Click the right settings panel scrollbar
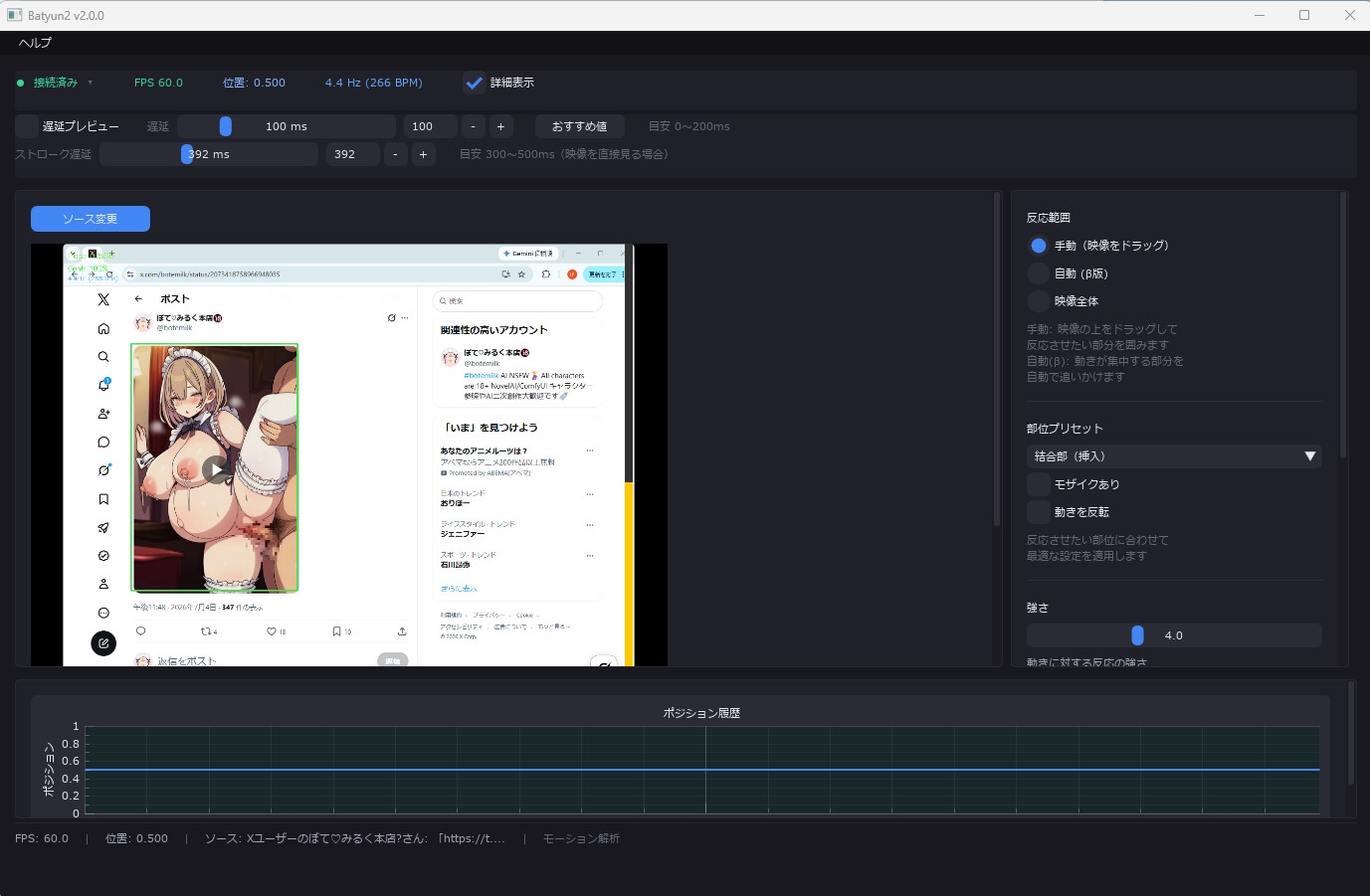This screenshot has height=896, width=1370. [1343, 325]
